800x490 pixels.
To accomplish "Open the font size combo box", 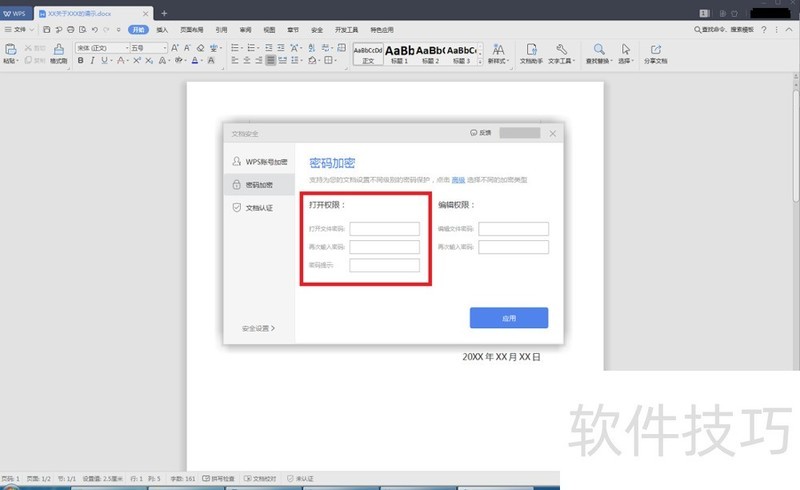I will 148,48.
